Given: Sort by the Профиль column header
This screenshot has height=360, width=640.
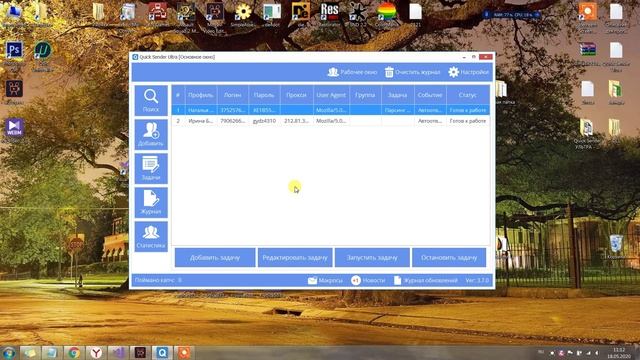Looking at the screenshot, I should pyautogui.click(x=201, y=95).
